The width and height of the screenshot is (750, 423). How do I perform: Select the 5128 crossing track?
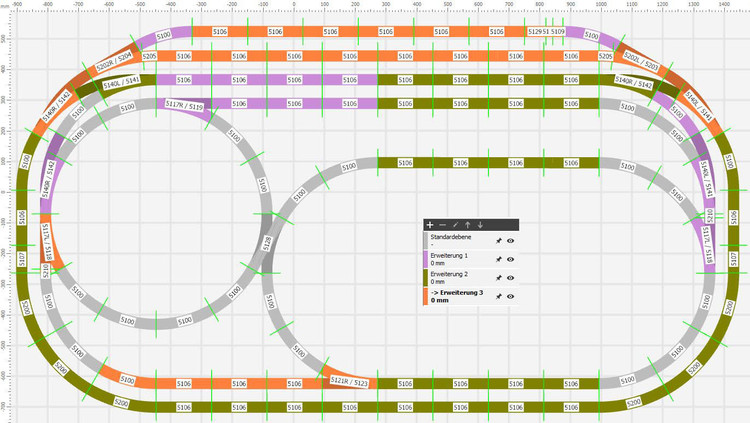click(x=267, y=243)
